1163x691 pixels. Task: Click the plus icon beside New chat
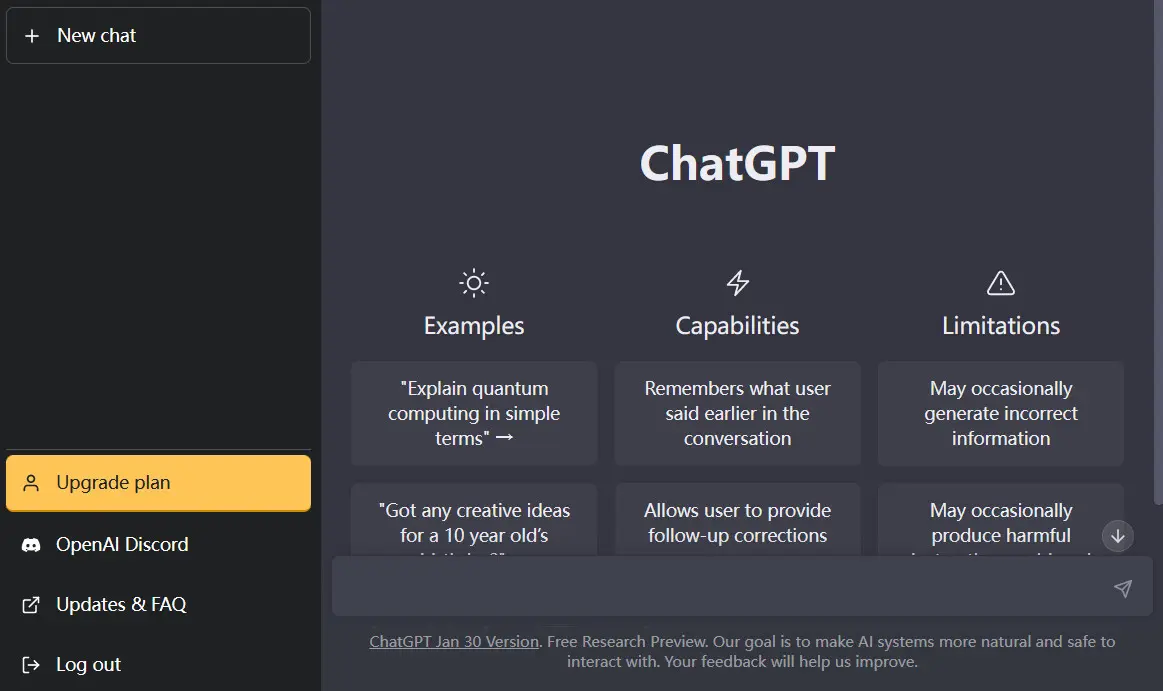[32, 36]
